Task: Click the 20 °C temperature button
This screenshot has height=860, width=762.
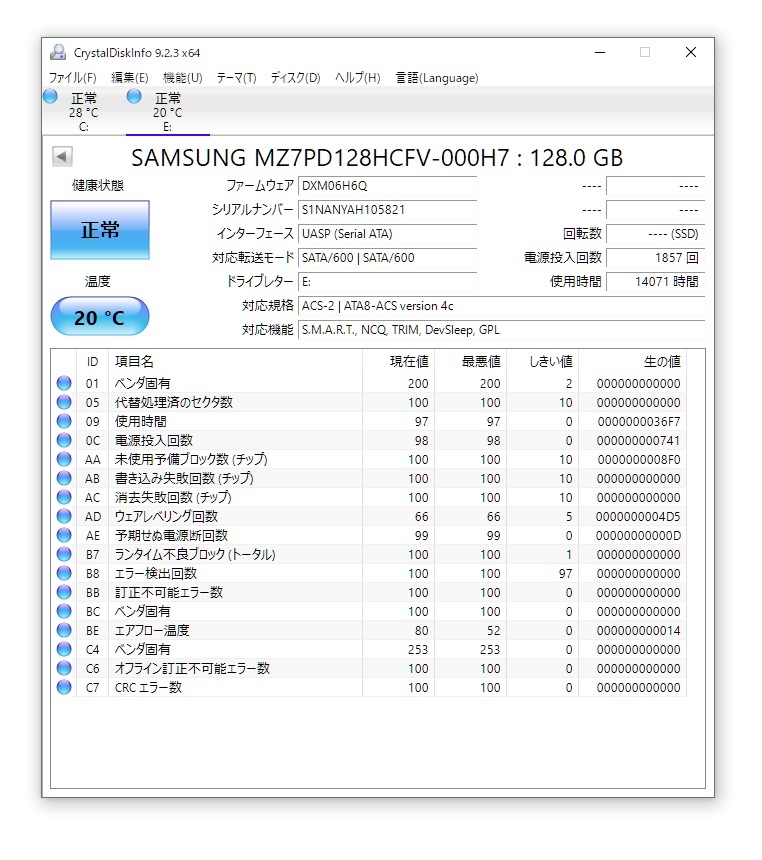Action: point(100,316)
